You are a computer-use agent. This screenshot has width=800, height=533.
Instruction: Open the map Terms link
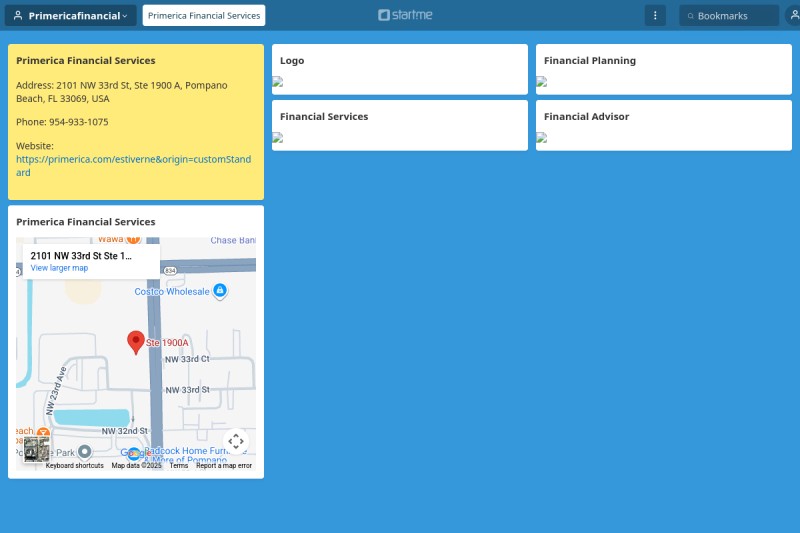point(179,466)
